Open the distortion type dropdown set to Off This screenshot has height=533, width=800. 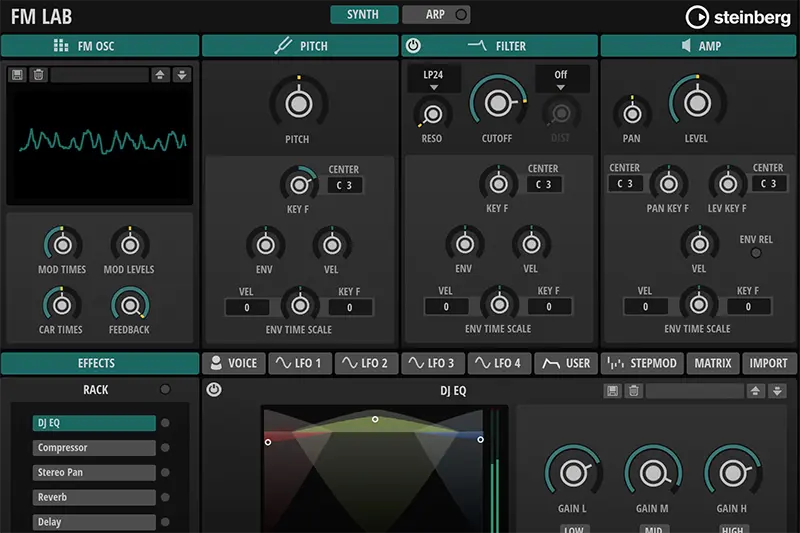561,80
